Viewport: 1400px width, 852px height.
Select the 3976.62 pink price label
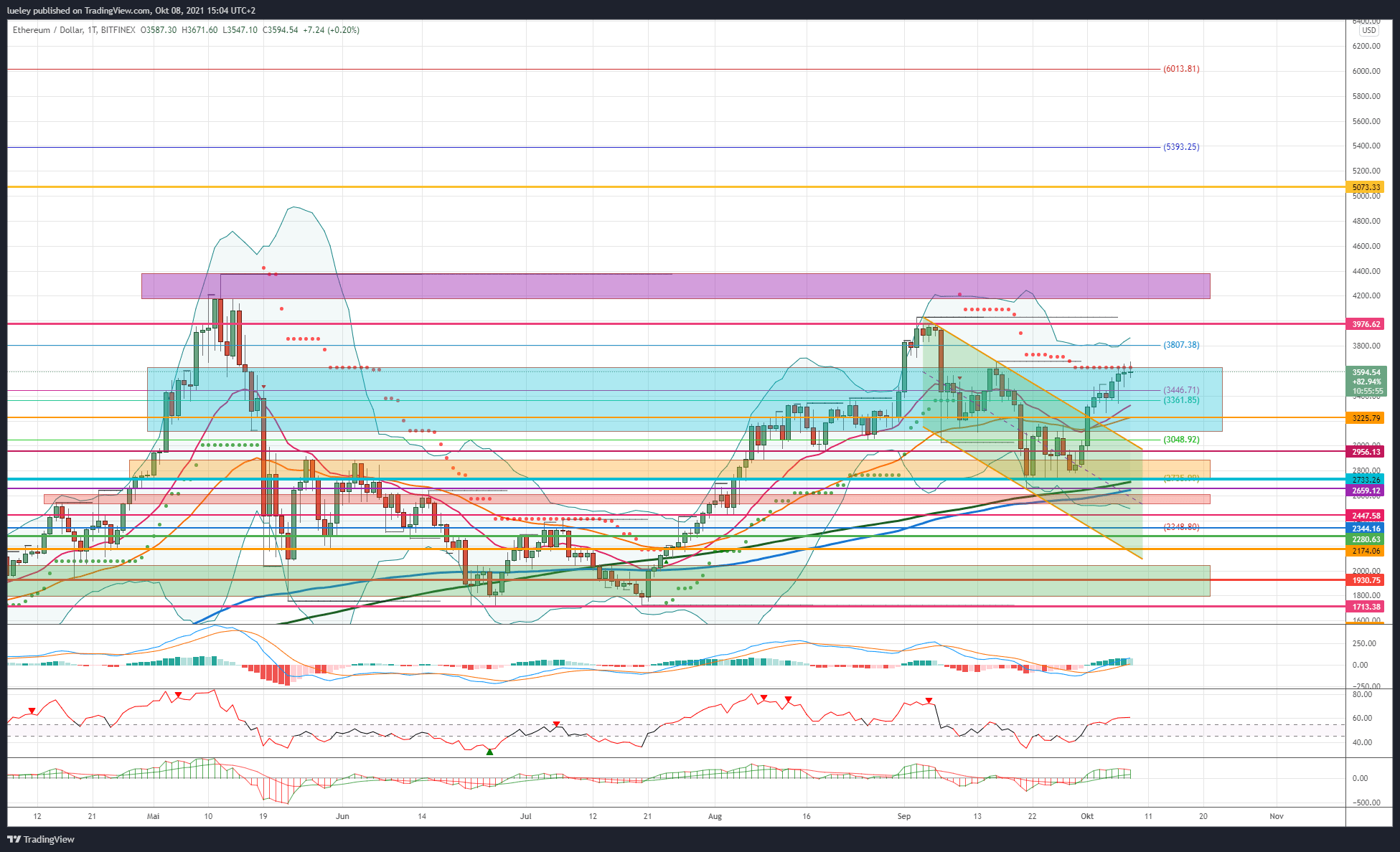(1366, 324)
